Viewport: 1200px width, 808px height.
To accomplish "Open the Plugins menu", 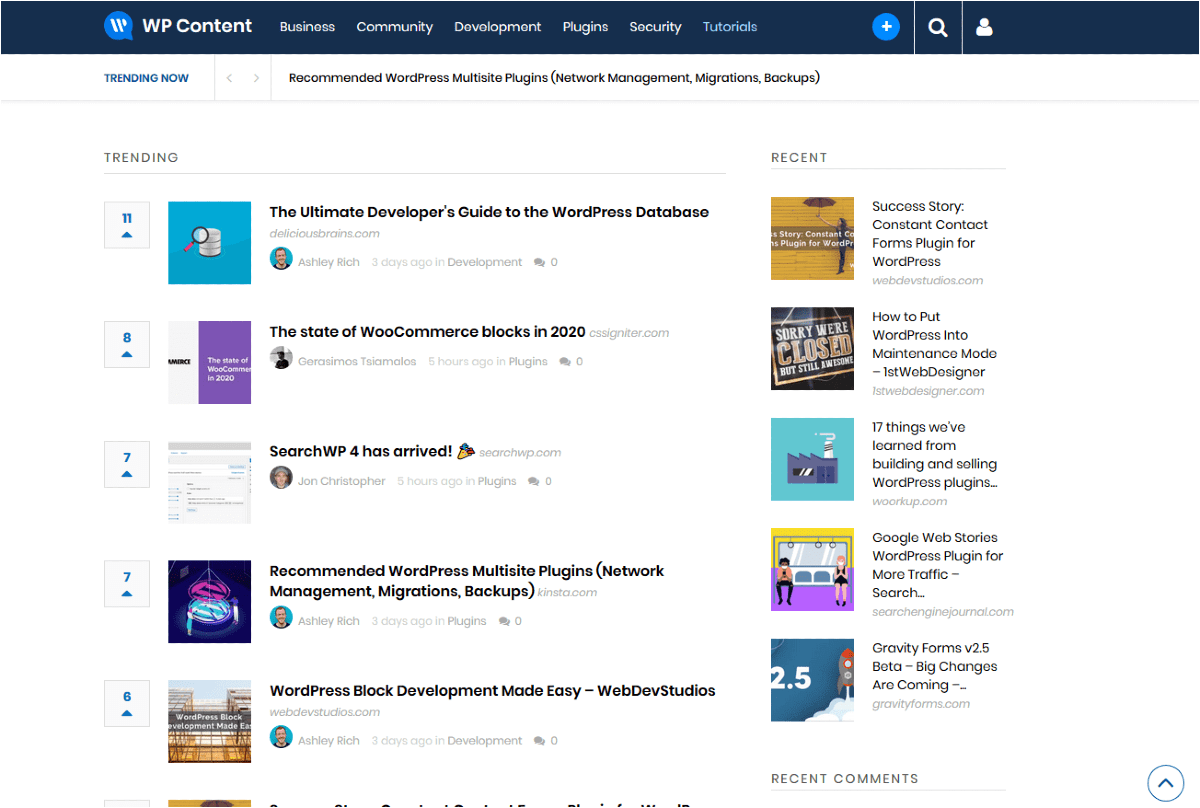I will [x=586, y=27].
